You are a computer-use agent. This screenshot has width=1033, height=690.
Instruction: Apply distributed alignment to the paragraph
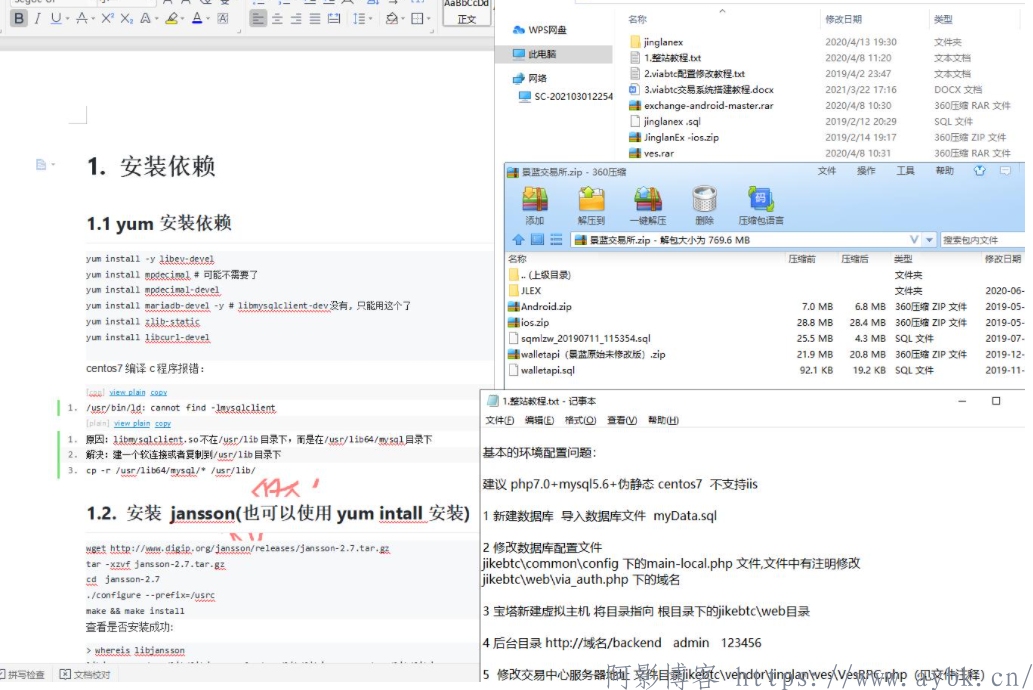tap(335, 18)
